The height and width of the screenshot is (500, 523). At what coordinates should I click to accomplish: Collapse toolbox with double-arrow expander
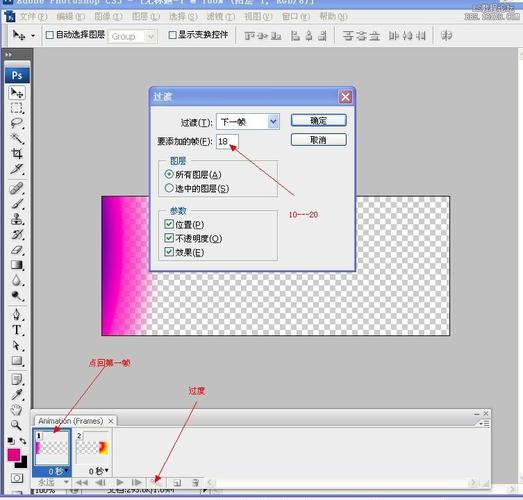(9, 54)
